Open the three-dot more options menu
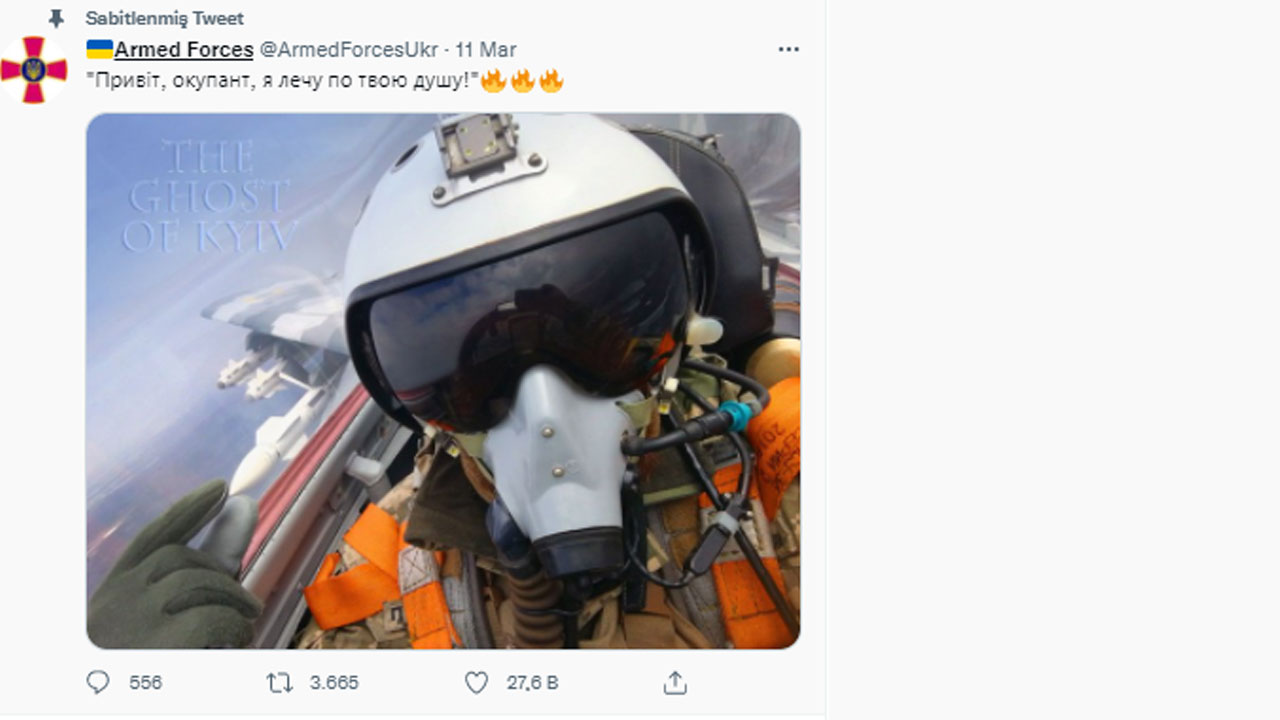The width and height of the screenshot is (1280, 720). (789, 49)
